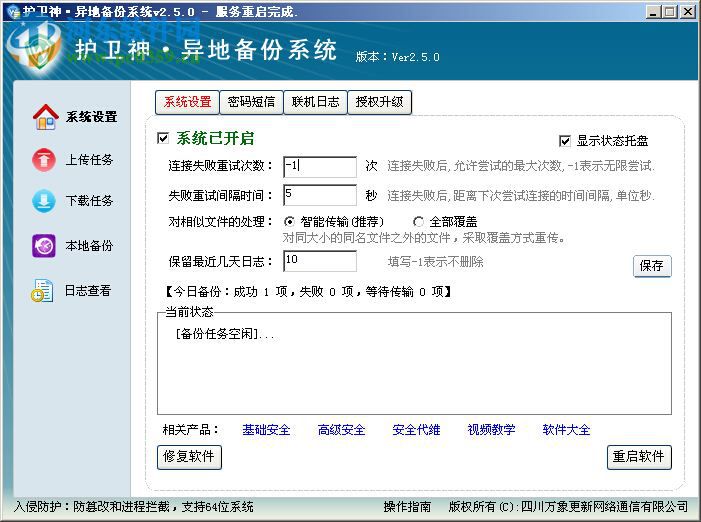Click the 今日备份 summary text line

pyautogui.click(x=308, y=292)
